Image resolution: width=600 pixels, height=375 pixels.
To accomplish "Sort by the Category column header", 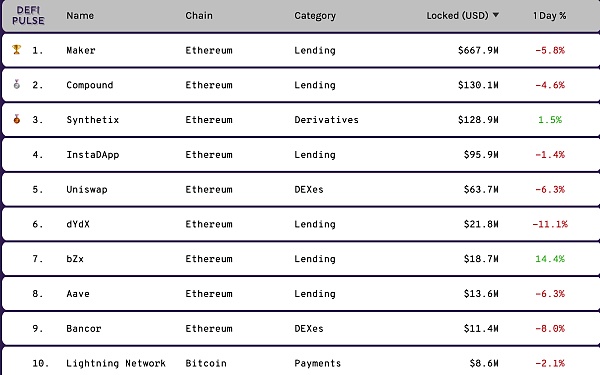I will click(x=315, y=16).
